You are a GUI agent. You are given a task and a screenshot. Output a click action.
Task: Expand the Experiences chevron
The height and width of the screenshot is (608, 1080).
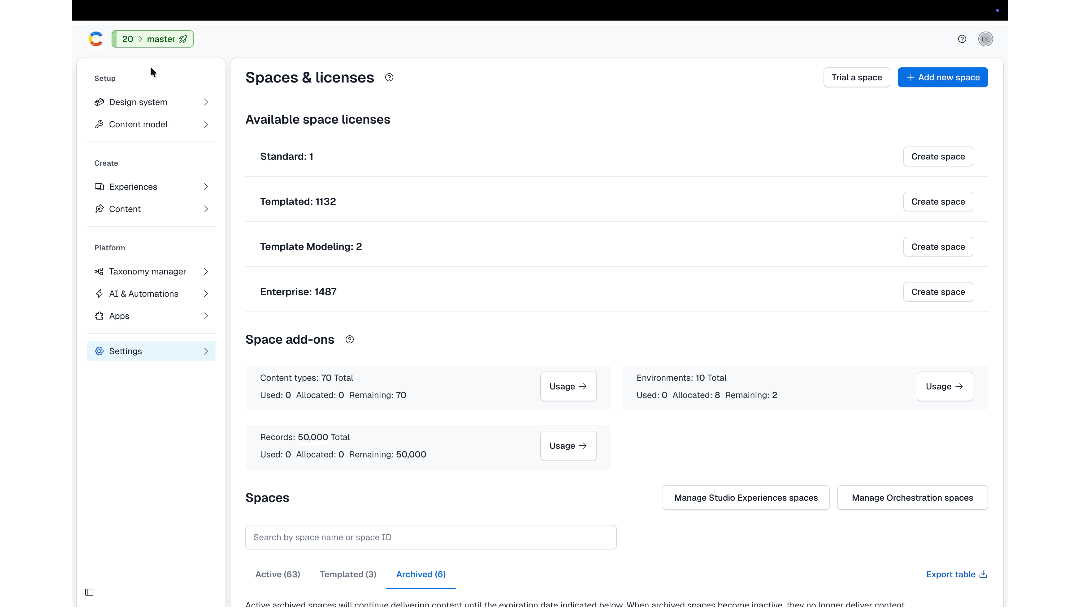[x=206, y=187]
